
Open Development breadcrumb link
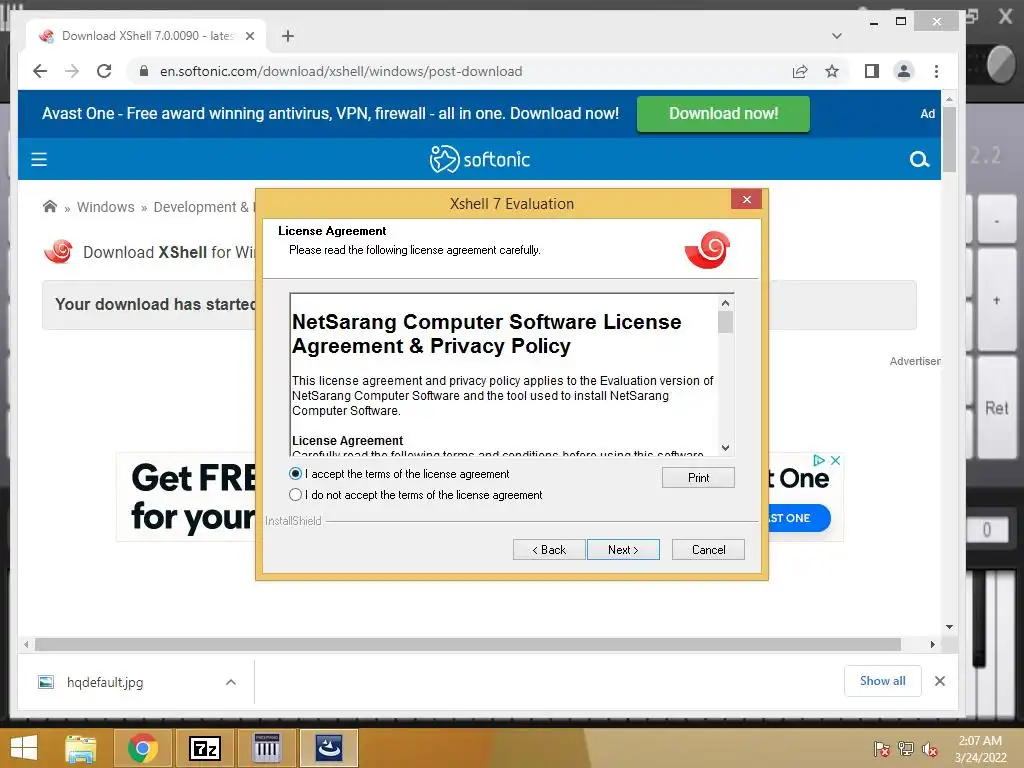pos(204,207)
